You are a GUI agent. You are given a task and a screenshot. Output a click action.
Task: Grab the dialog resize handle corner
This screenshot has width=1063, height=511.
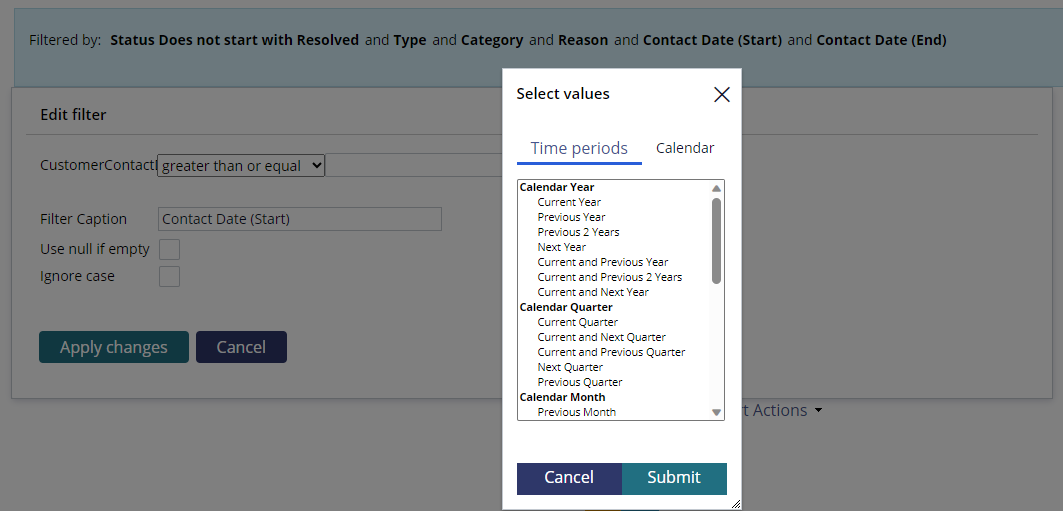(x=736, y=504)
